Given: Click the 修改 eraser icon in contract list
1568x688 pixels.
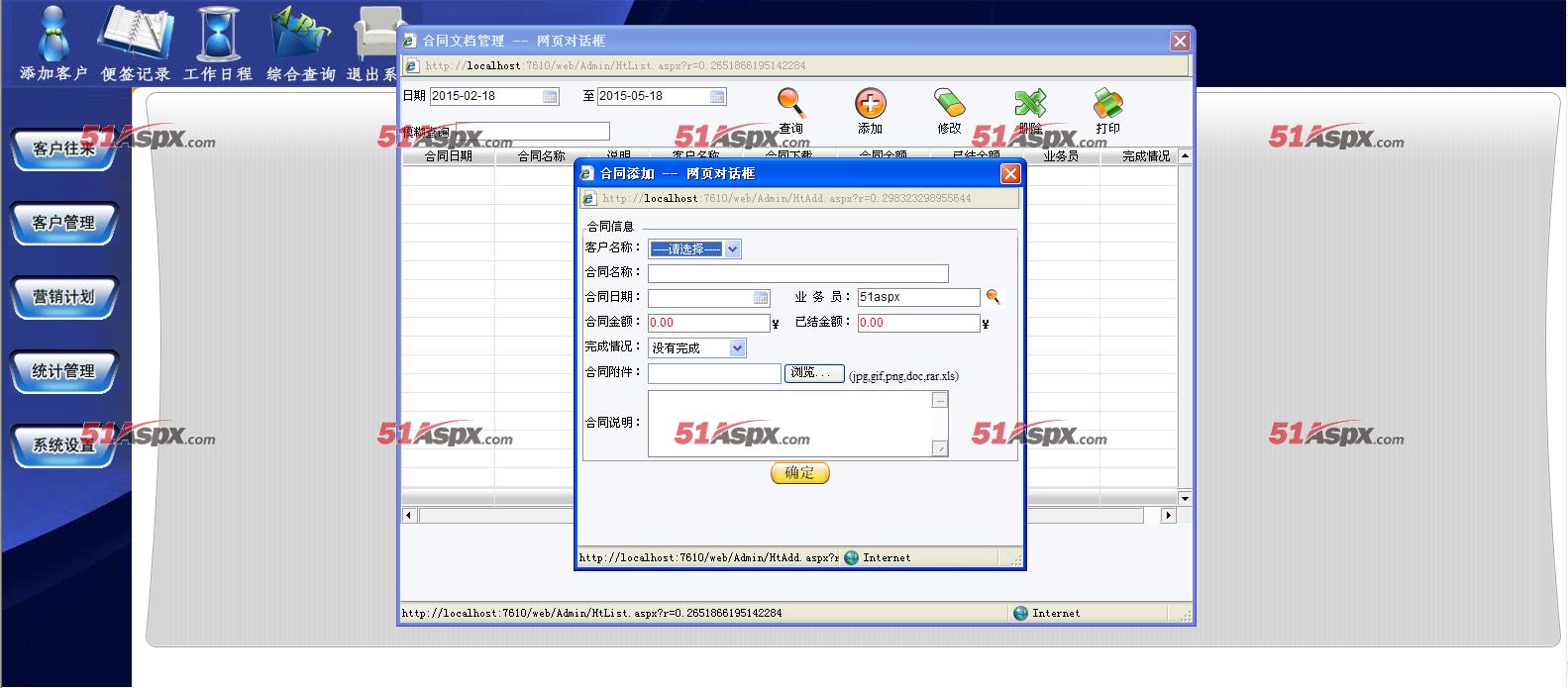Looking at the screenshot, I should click(x=949, y=111).
